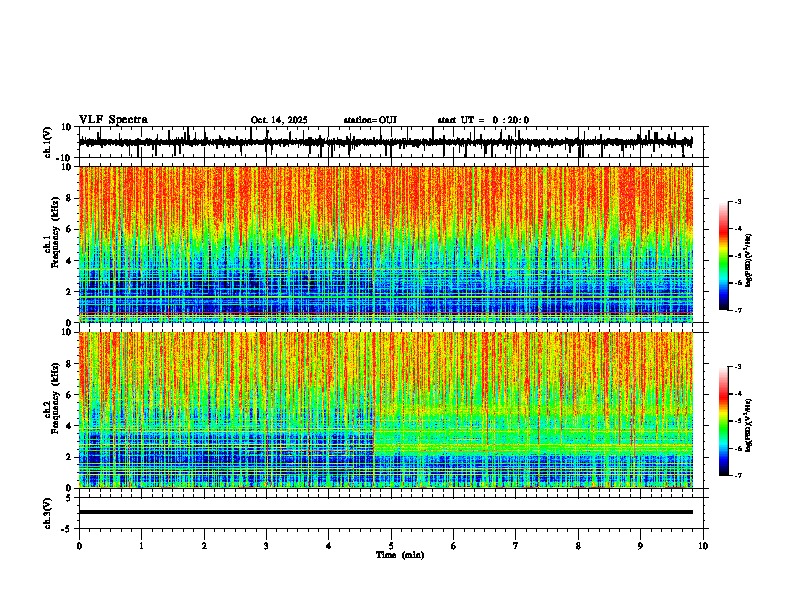
Task: Click the "ch.3(V)" axis label
Action: (x=48, y=513)
